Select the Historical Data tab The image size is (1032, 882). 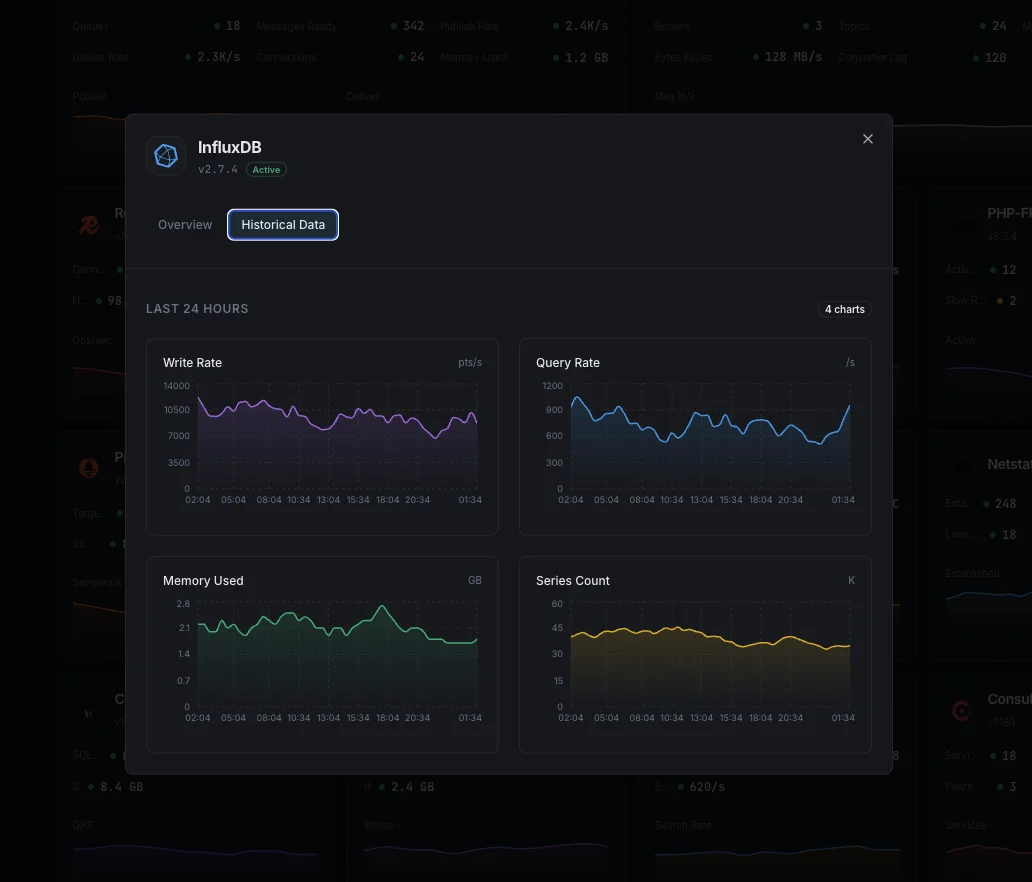point(283,224)
